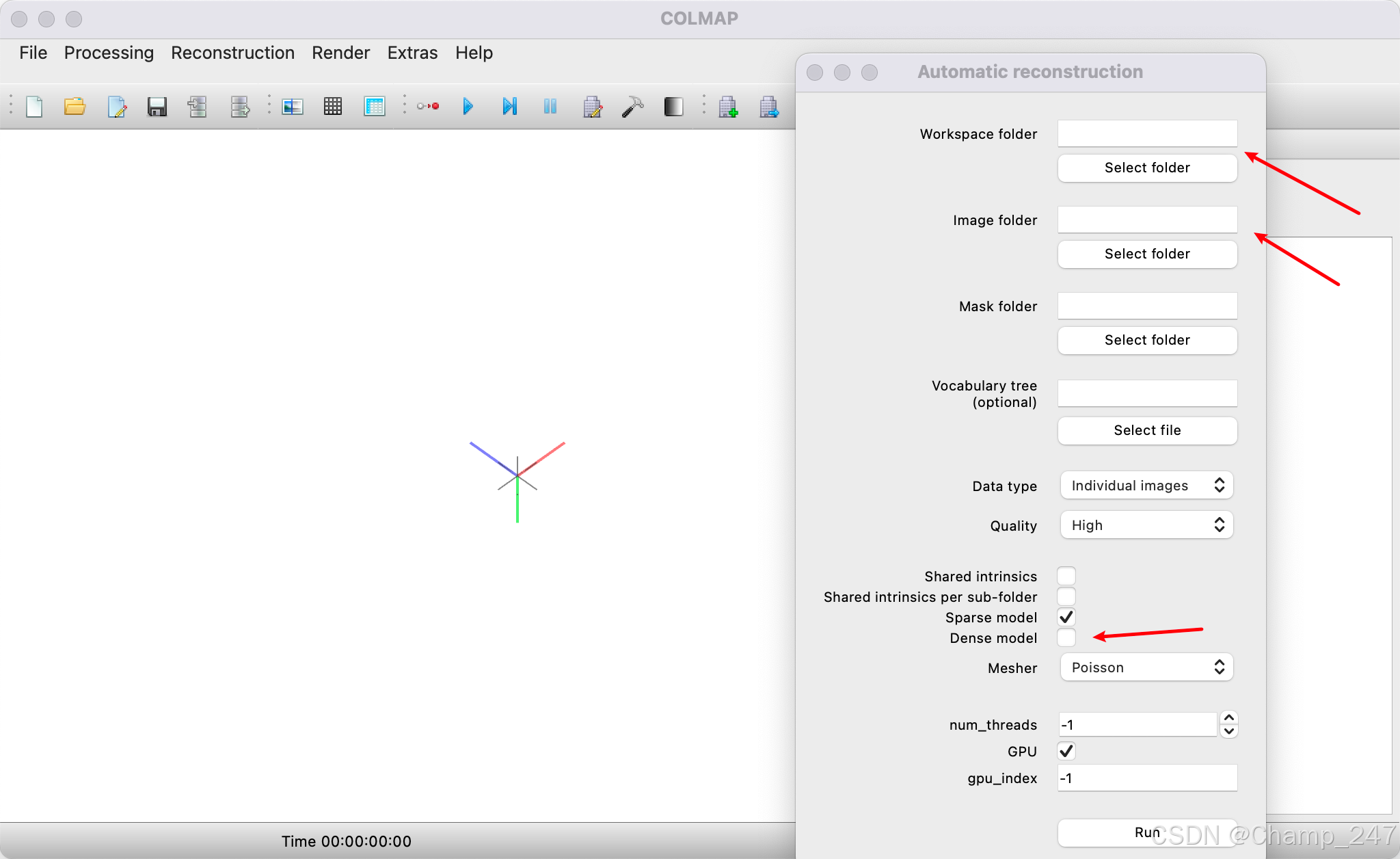This screenshot has width=1400, height=859.
Task: Click Select folder for Workspace folder
Action: click(x=1147, y=168)
